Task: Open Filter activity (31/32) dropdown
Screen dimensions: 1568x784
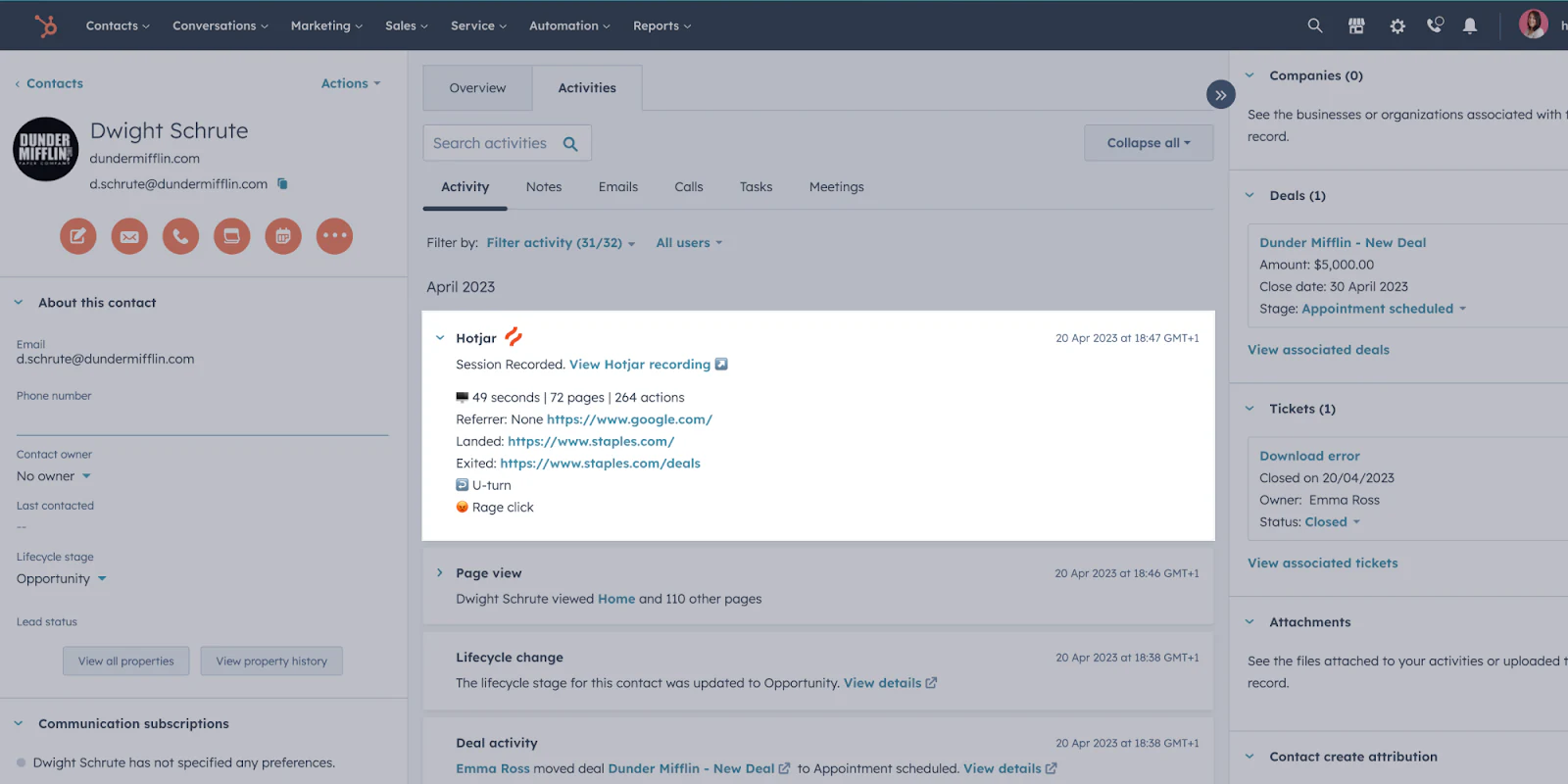Action: coord(561,243)
